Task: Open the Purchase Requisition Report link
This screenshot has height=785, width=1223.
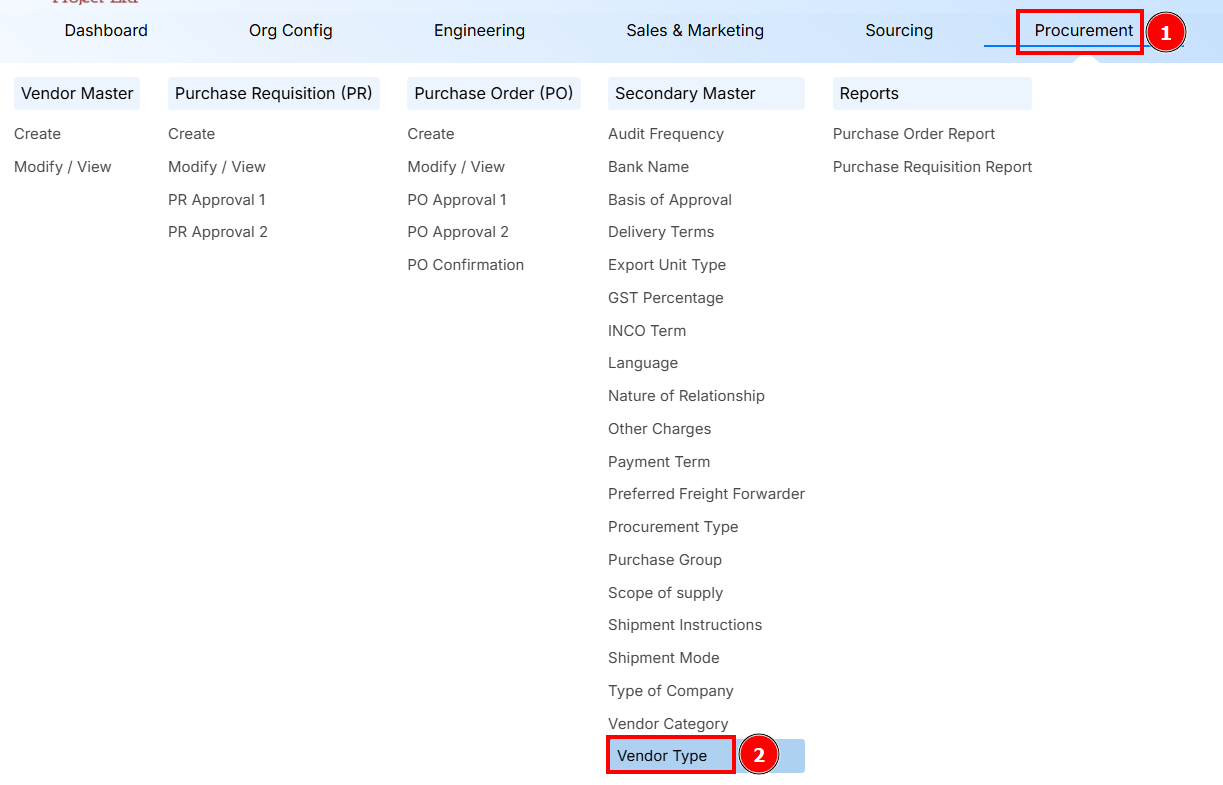Action: point(932,166)
